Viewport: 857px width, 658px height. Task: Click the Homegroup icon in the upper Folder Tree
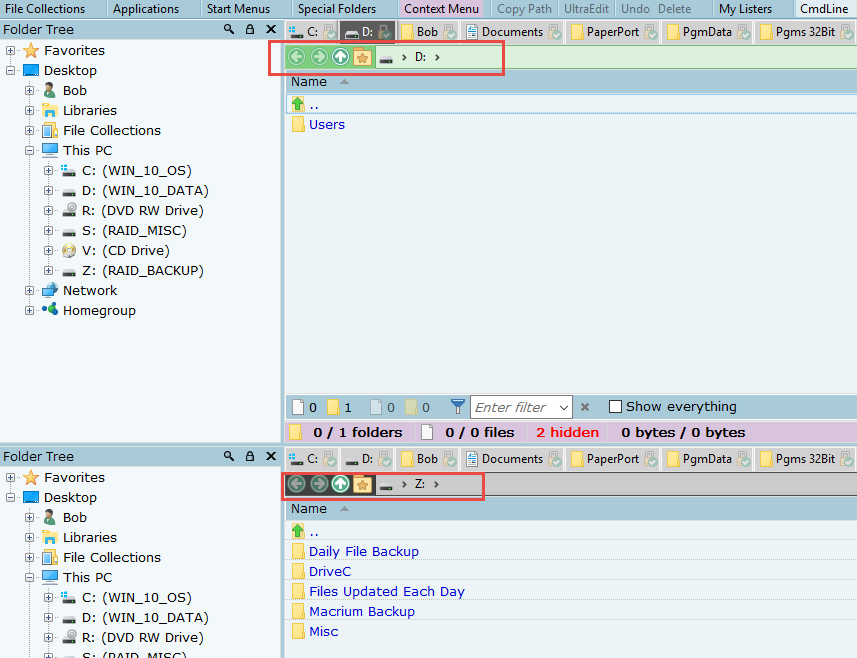click(x=50, y=310)
